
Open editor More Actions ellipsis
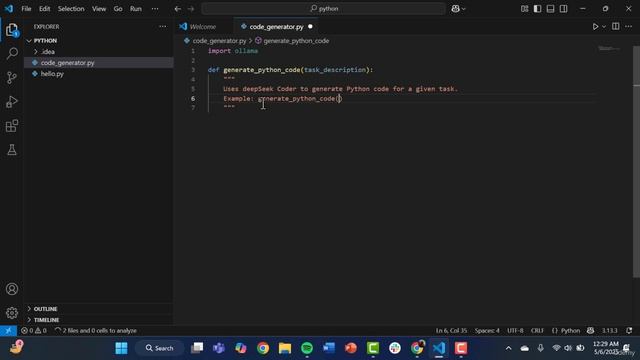point(628,27)
